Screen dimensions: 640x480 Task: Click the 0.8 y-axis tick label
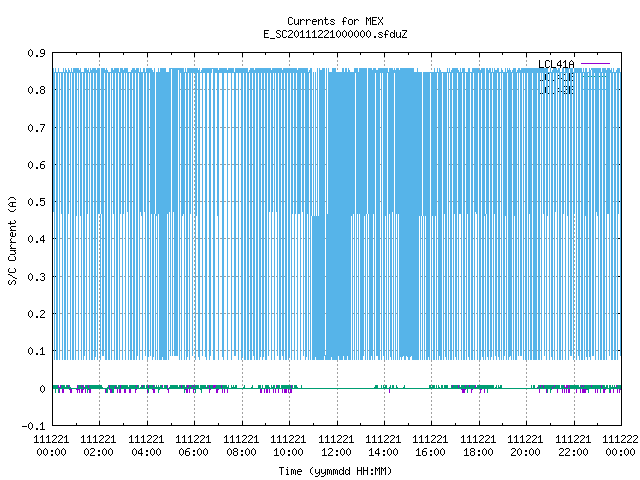(x=36, y=90)
